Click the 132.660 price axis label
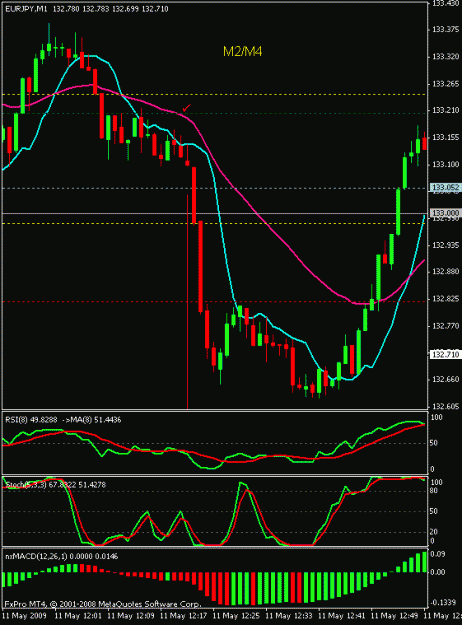Image resolution: width=462 pixels, height=625 pixels. point(446,379)
